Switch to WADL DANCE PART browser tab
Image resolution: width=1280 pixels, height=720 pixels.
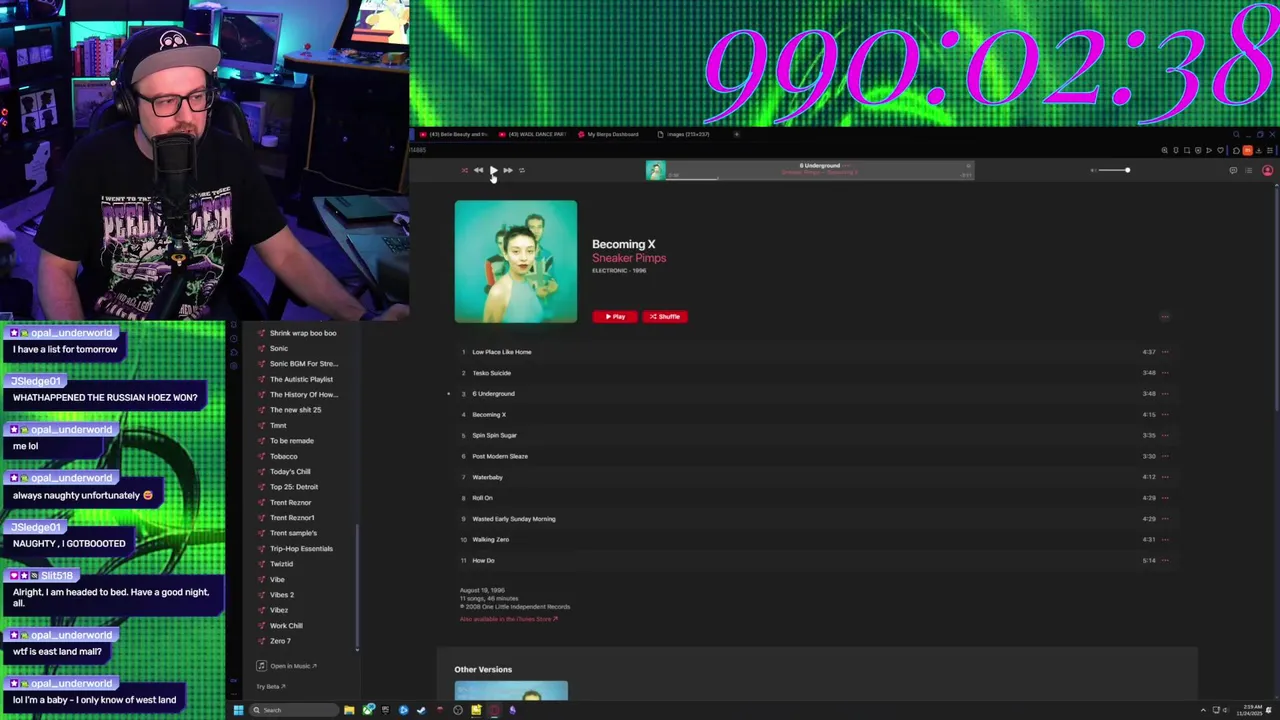click(x=533, y=134)
